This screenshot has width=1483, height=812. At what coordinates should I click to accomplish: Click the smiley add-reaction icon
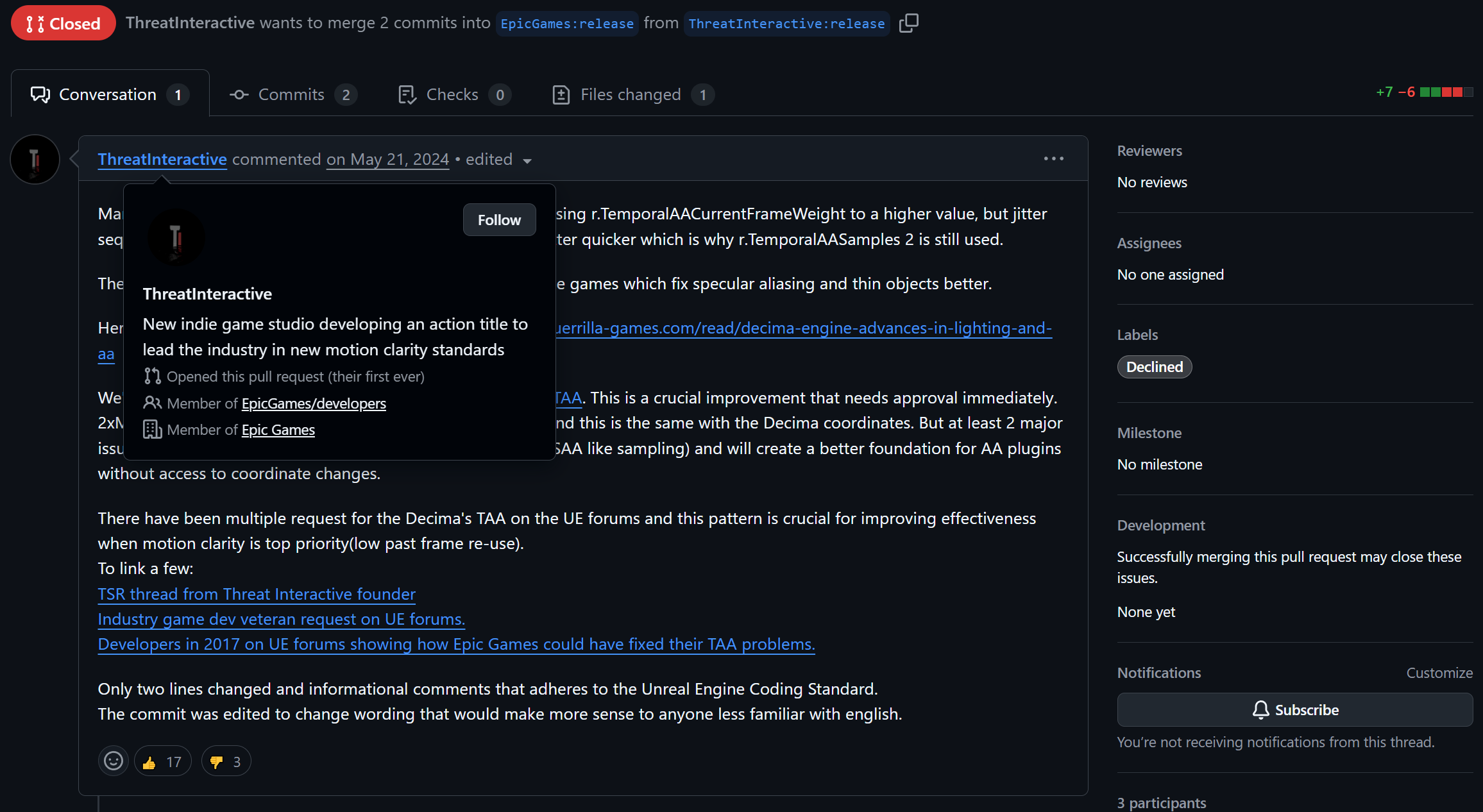tap(114, 761)
